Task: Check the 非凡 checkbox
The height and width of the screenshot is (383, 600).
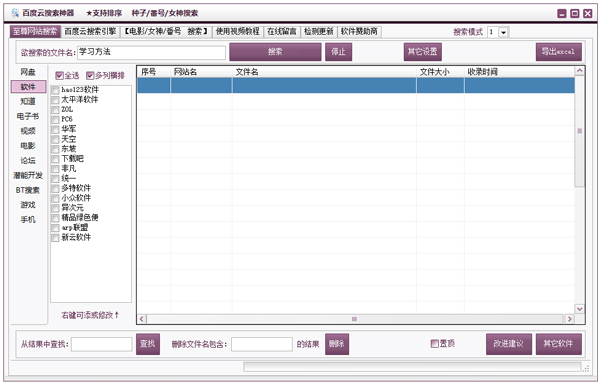Action: coord(55,169)
